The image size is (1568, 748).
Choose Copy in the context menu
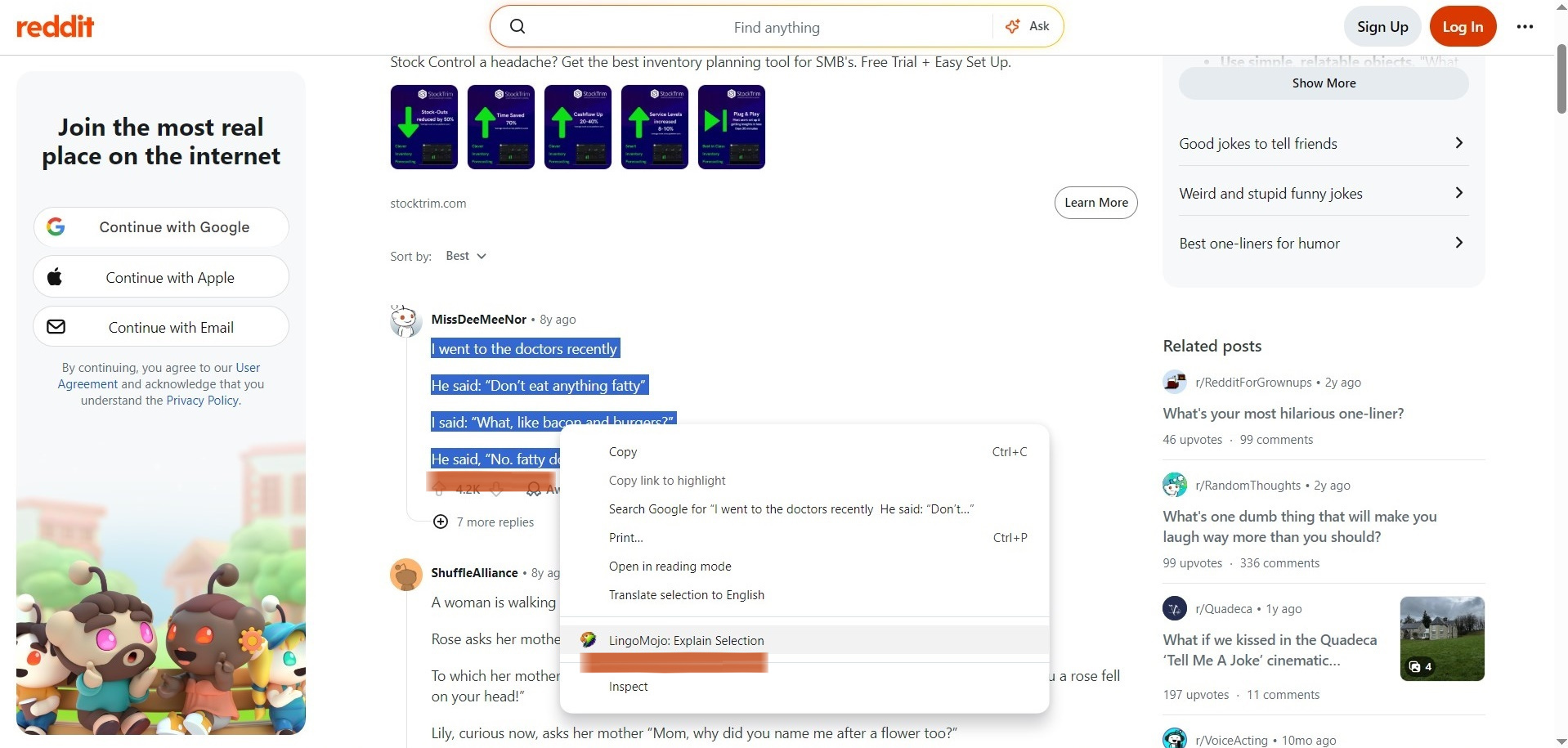click(x=804, y=451)
